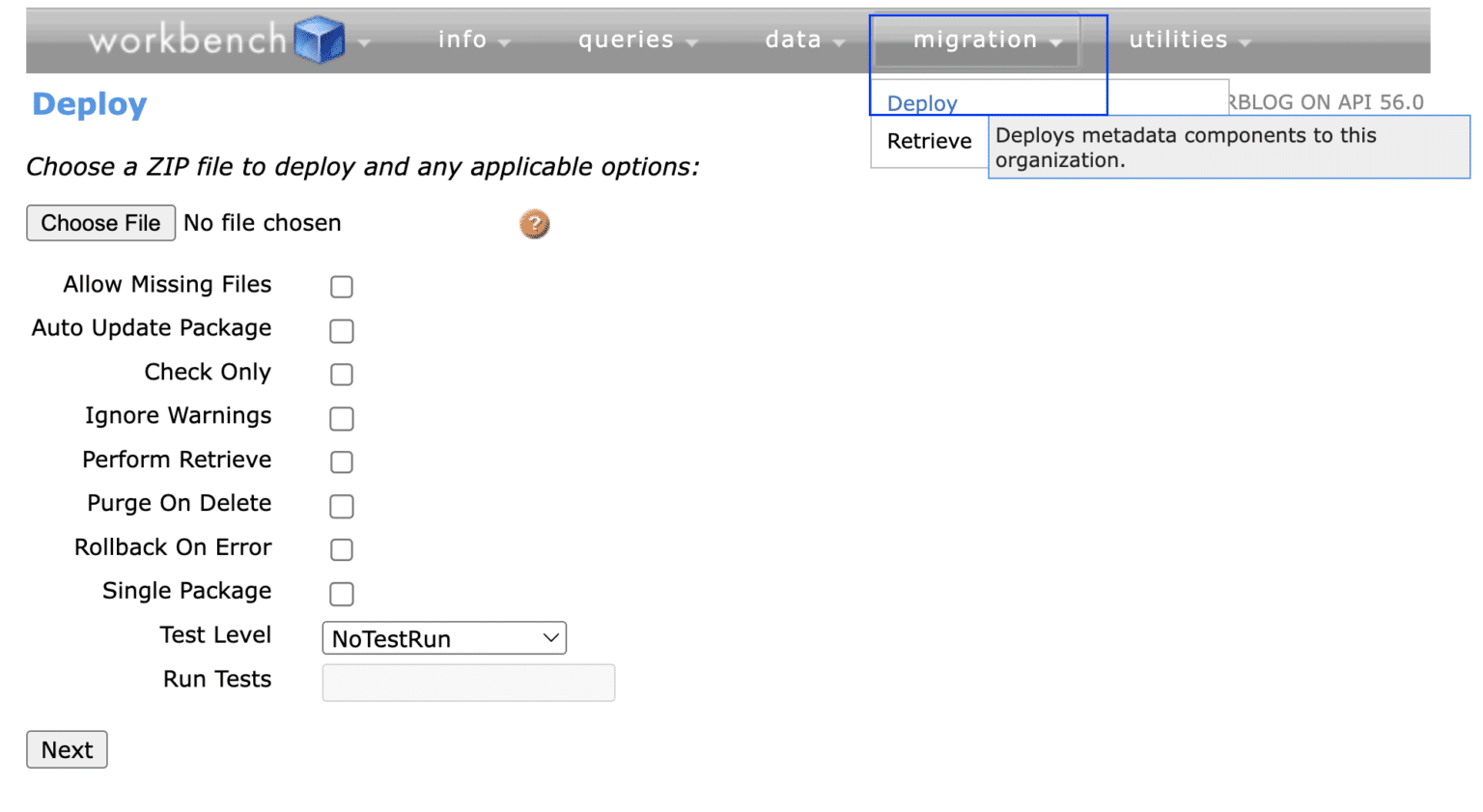
Task: Toggle the Single Package checkbox
Action: pyautogui.click(x=342, y=594)
